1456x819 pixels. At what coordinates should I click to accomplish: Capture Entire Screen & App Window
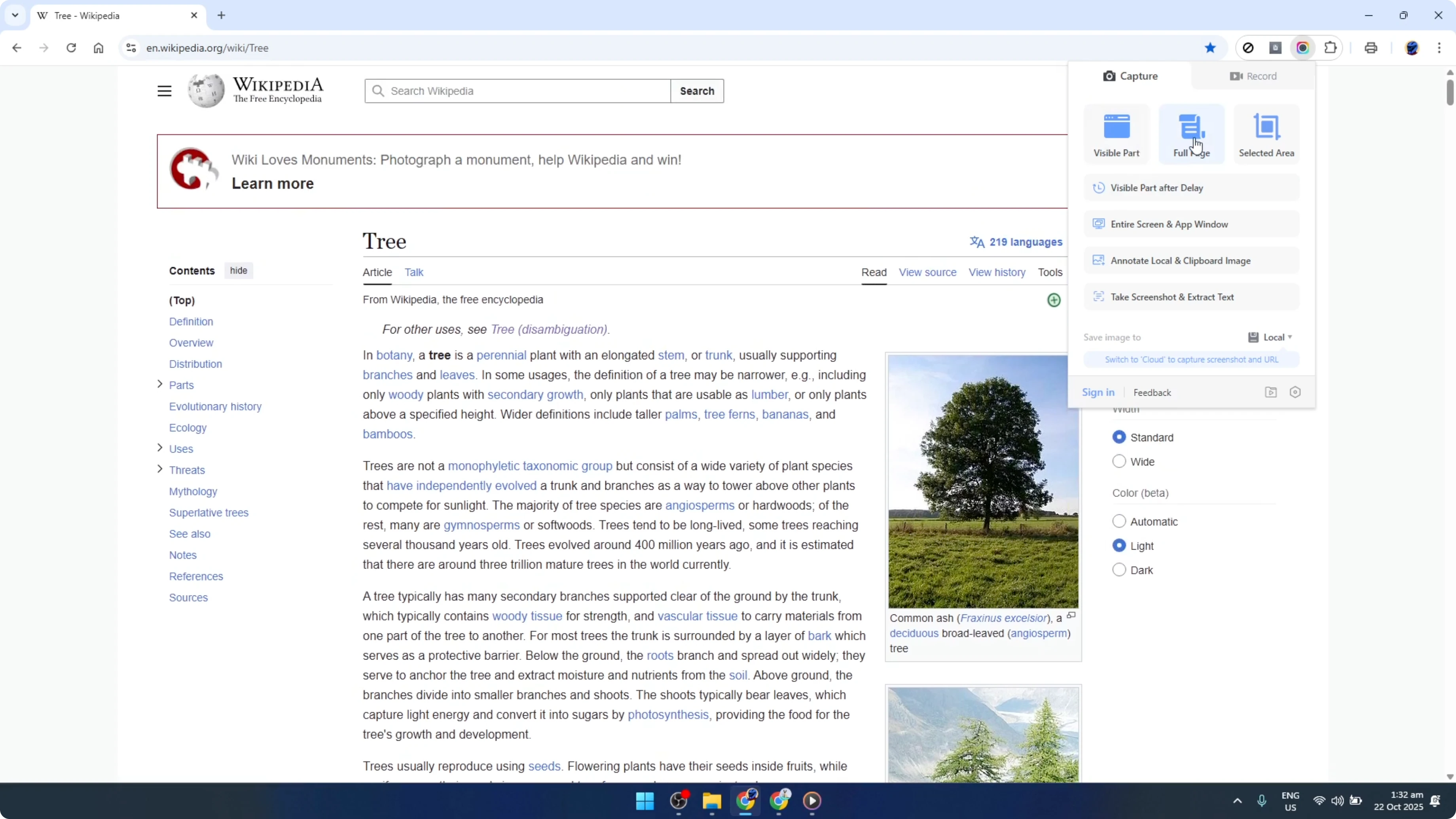click(1170, 224)
